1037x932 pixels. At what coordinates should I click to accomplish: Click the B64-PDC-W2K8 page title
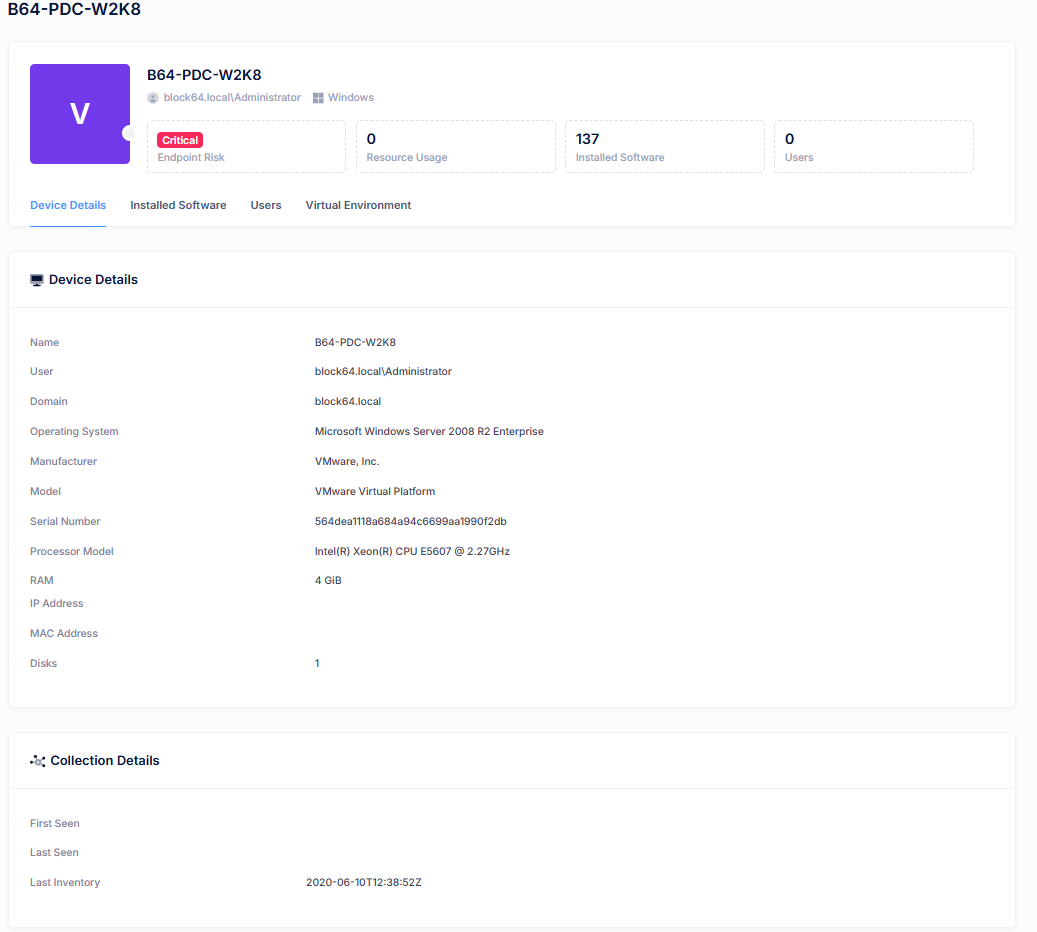[x=74, y=9]
